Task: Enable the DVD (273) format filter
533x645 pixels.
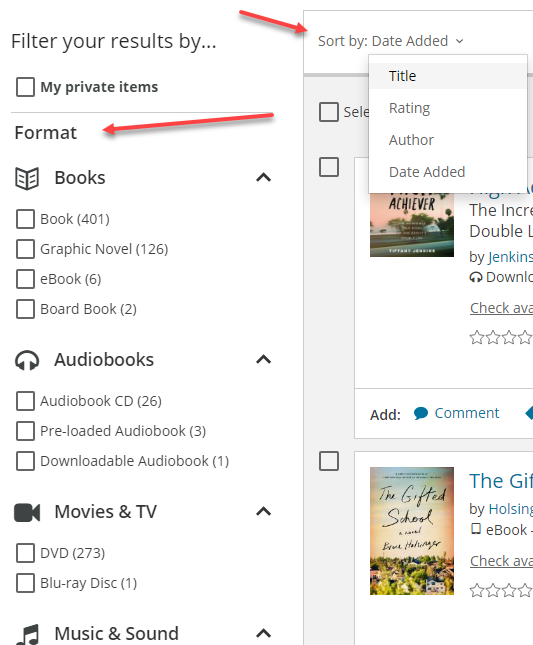Action: click(x=25, y=553)
